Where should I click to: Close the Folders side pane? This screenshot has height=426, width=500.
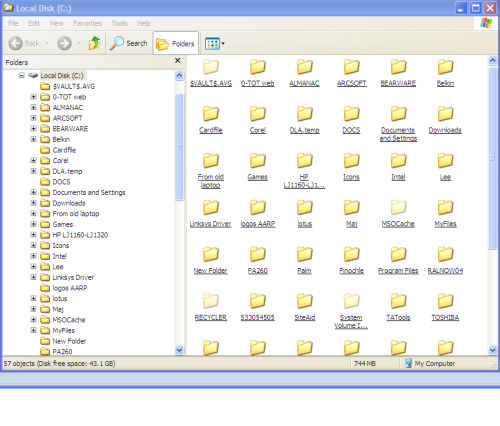tap(178, 60)
